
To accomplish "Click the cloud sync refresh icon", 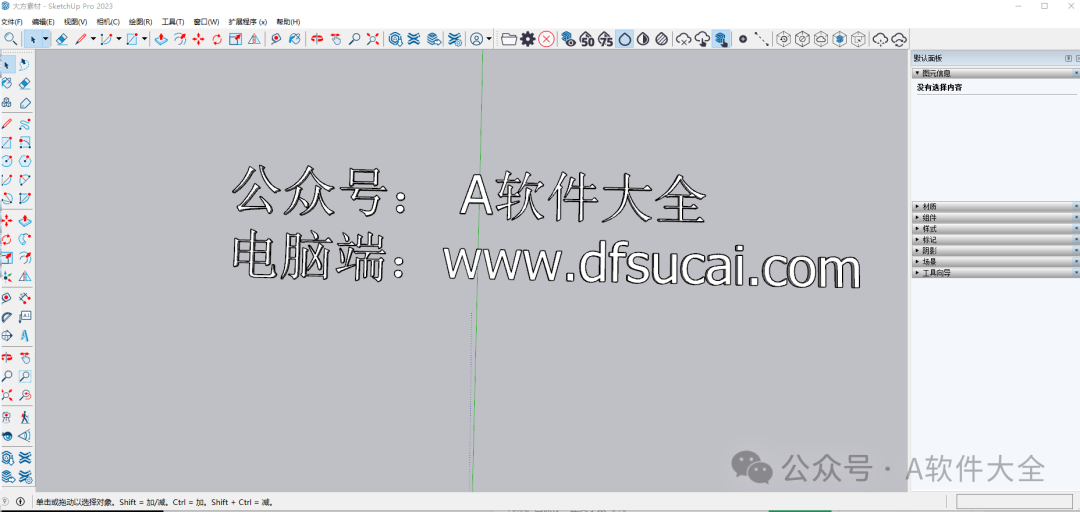I will (899, 39).
